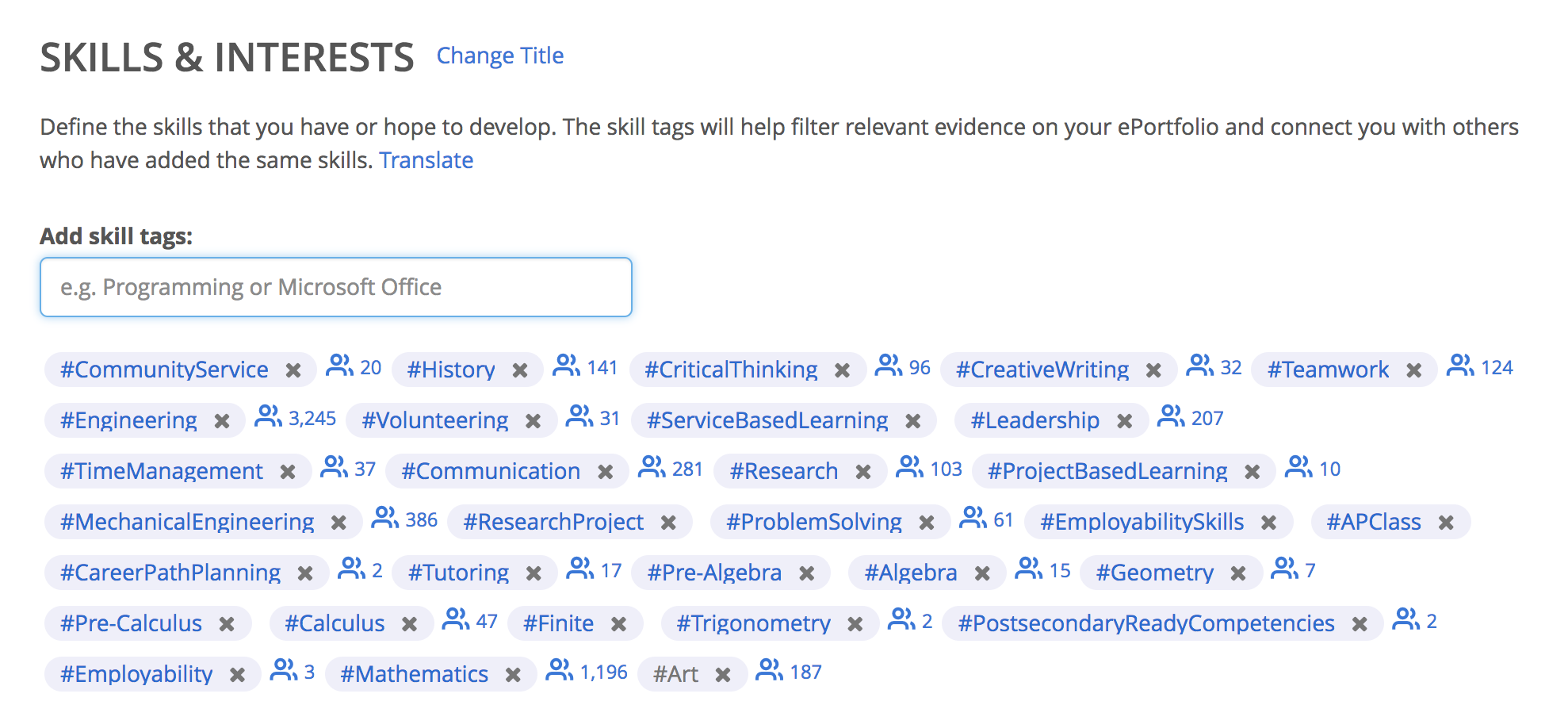
Task: Focus the Add skill tags input field
Action: coord(336,287)
